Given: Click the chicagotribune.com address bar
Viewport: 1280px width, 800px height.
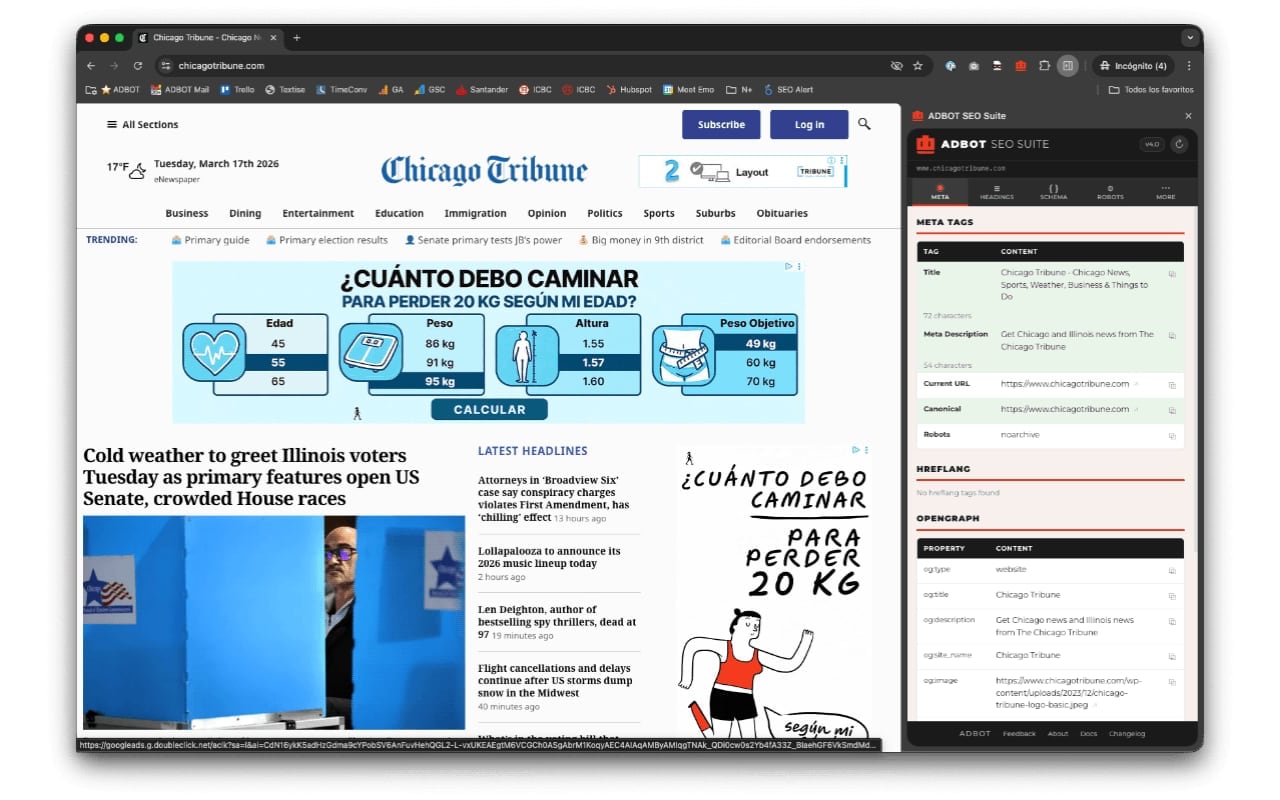Looking at the screenshot, I should tap(520, 66).
